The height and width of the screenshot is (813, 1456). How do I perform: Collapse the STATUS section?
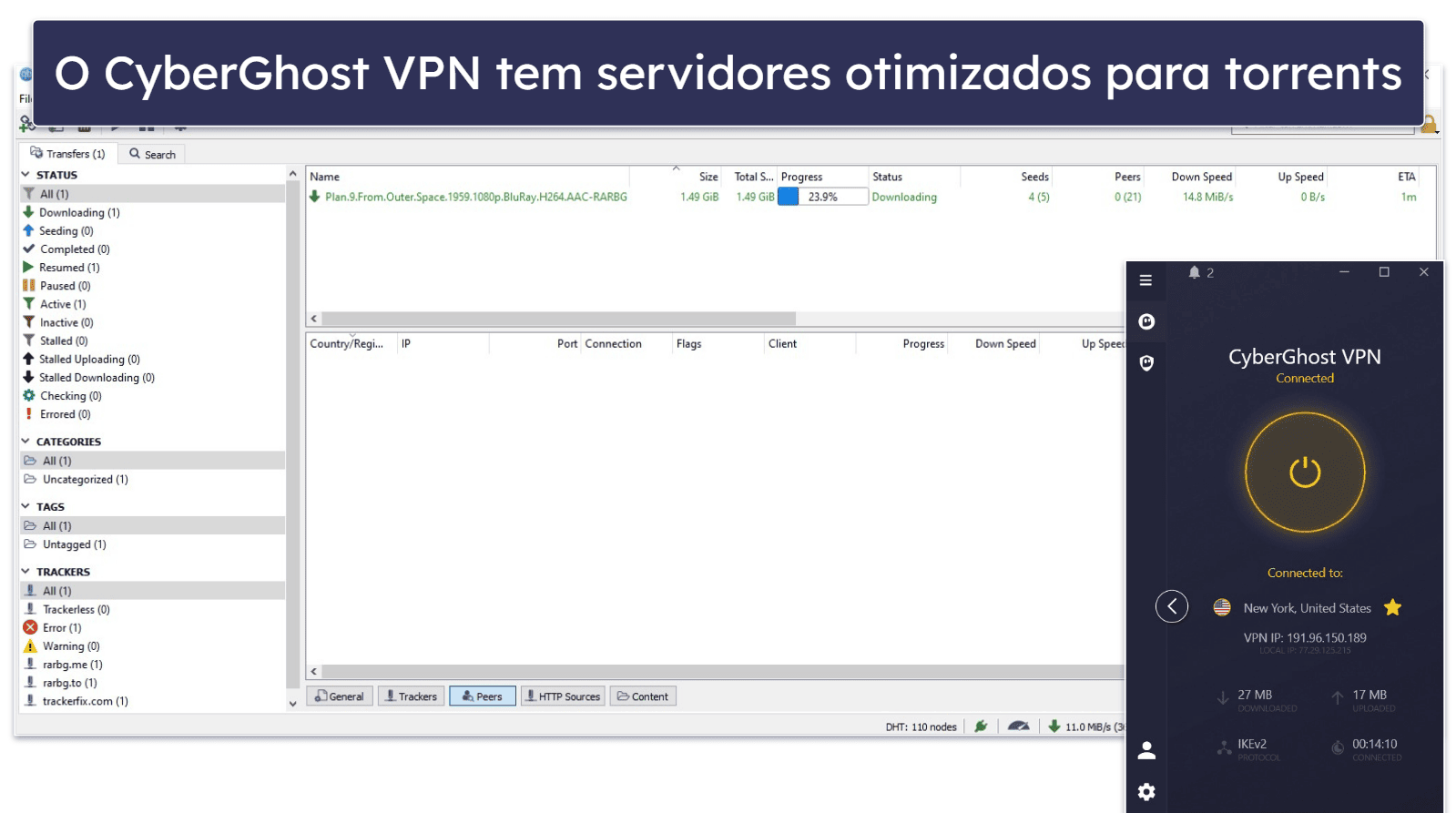[x=25, y=174]
